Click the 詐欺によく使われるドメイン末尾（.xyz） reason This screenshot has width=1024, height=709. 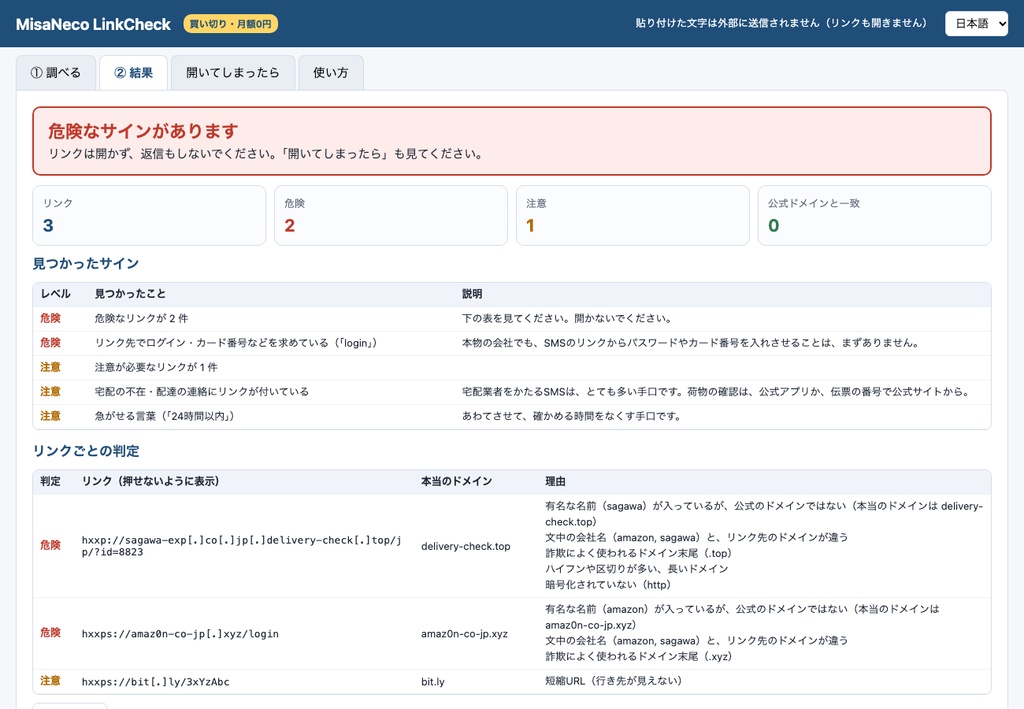click(639, 657)
